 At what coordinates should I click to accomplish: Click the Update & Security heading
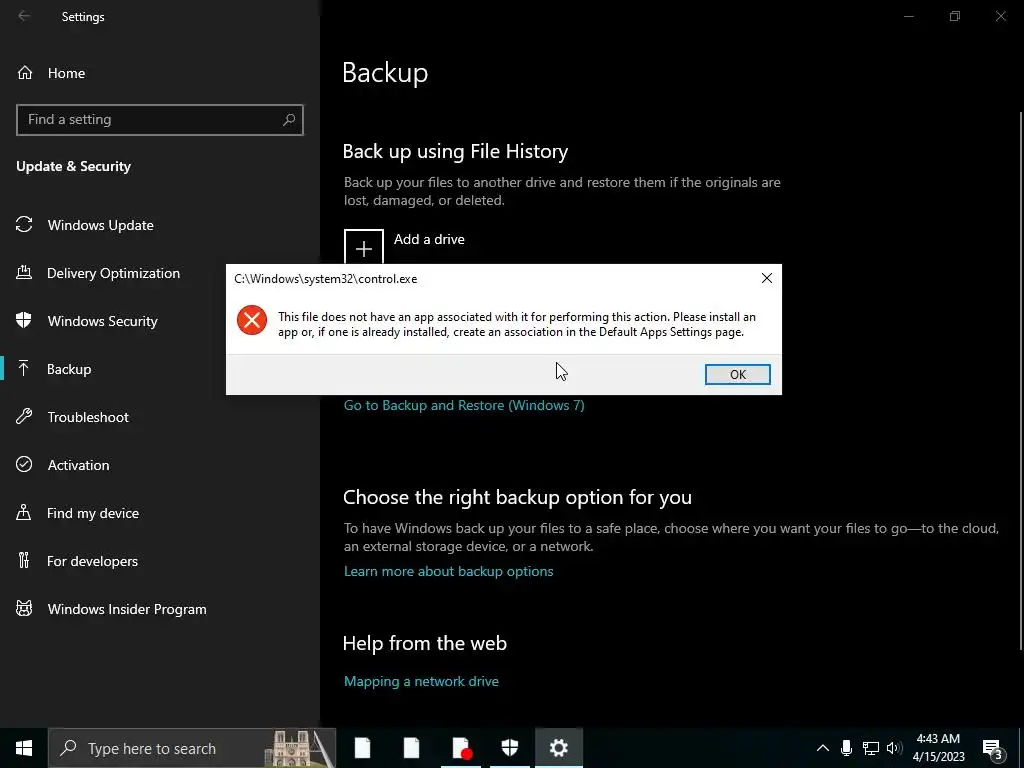pyautogui.click(x=74, y=166)
